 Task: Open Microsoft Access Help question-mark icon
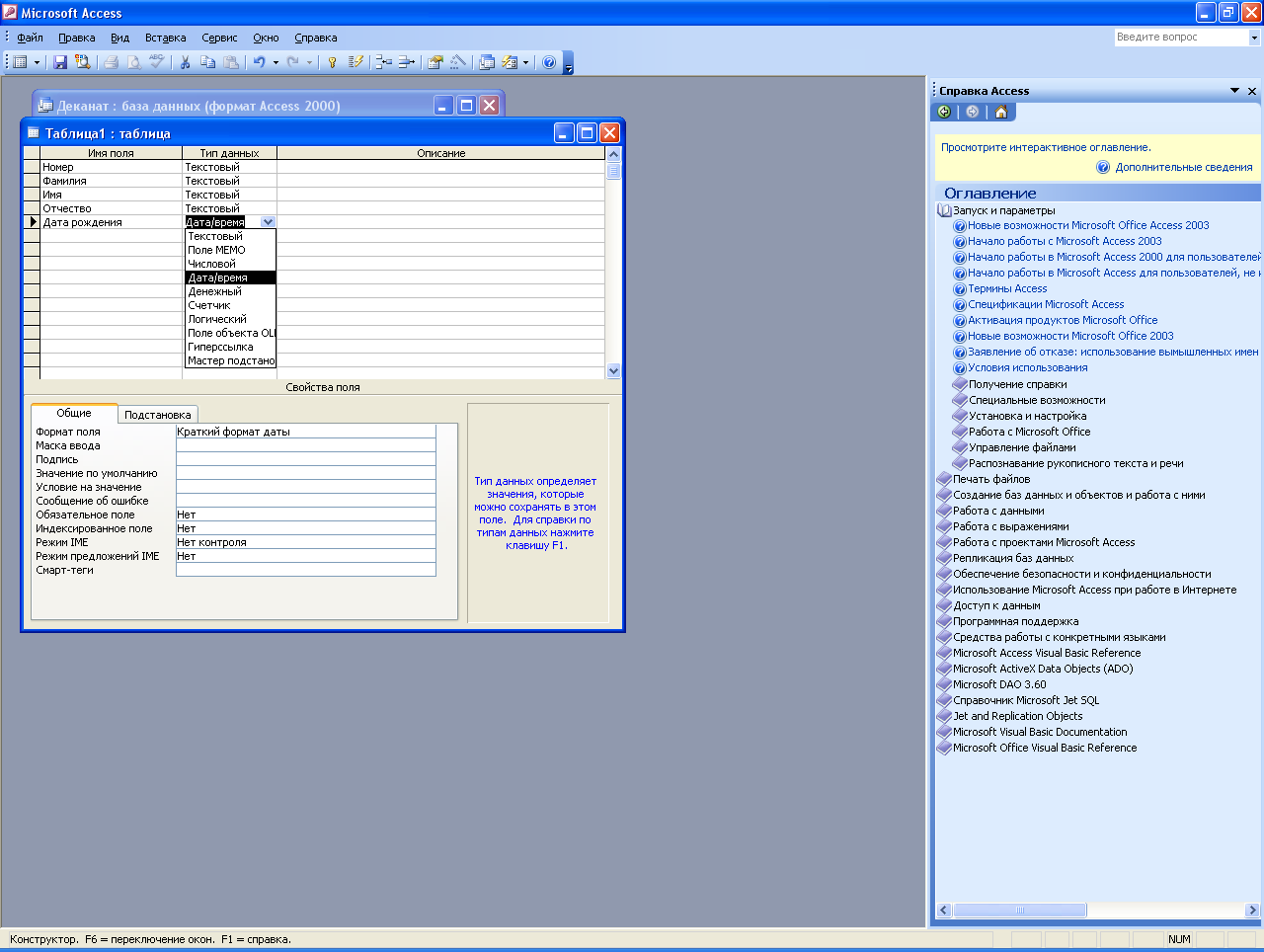click(549, 62)
